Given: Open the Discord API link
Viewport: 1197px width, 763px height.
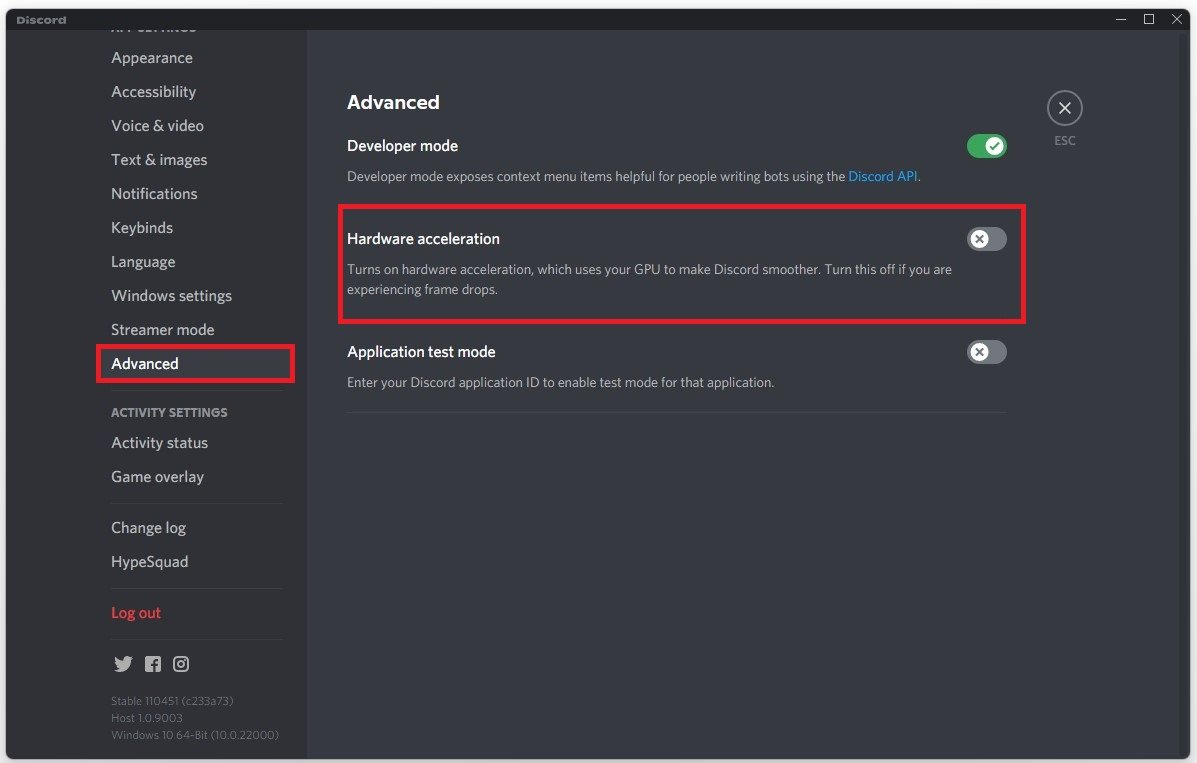Looking at the screenshot, I should 882,176.
